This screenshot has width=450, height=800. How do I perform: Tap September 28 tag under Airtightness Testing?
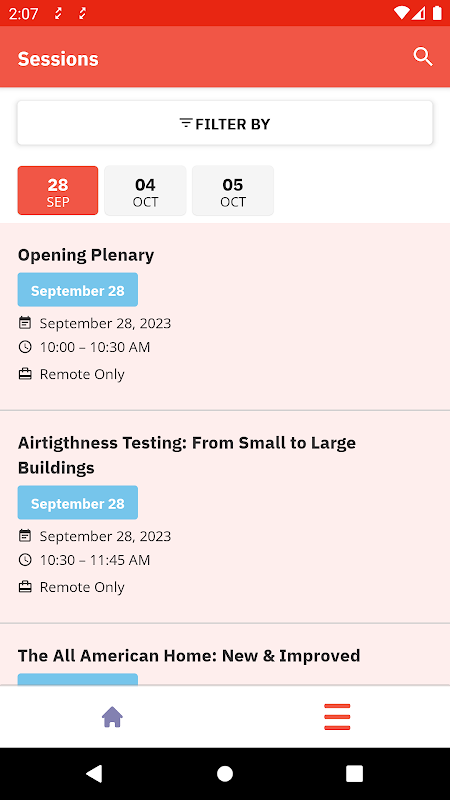point(78,503)
